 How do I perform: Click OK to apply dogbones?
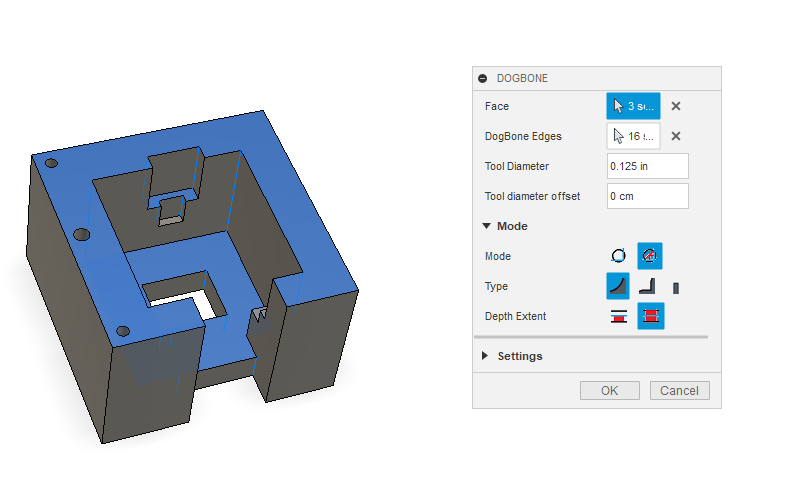point(609,390)
